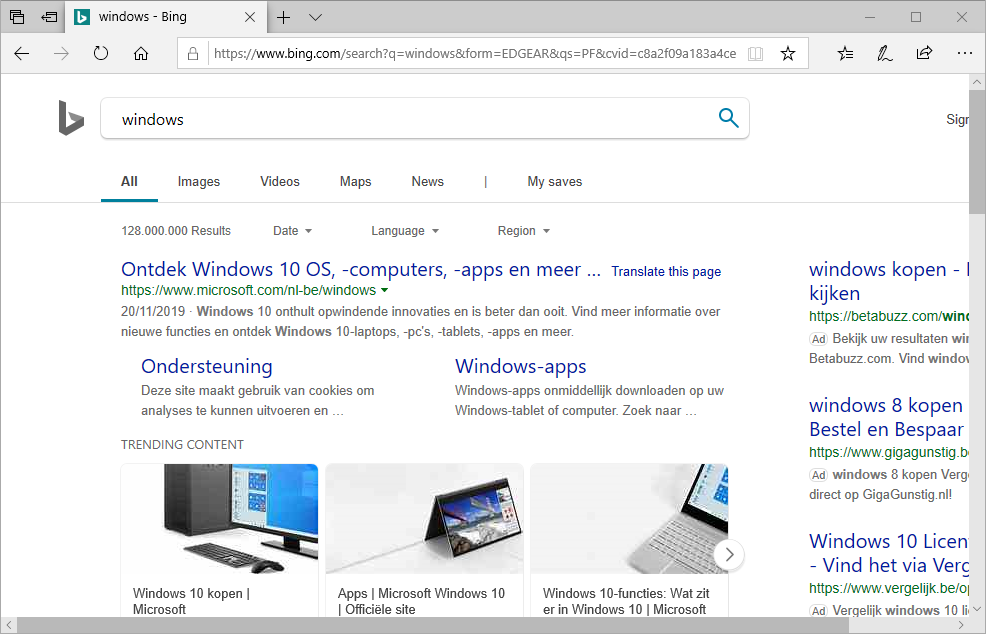This screenshot has height=634, width=986.
Task: Click vertical scrollbar down arrow
Action: click(x=977, y=609)
